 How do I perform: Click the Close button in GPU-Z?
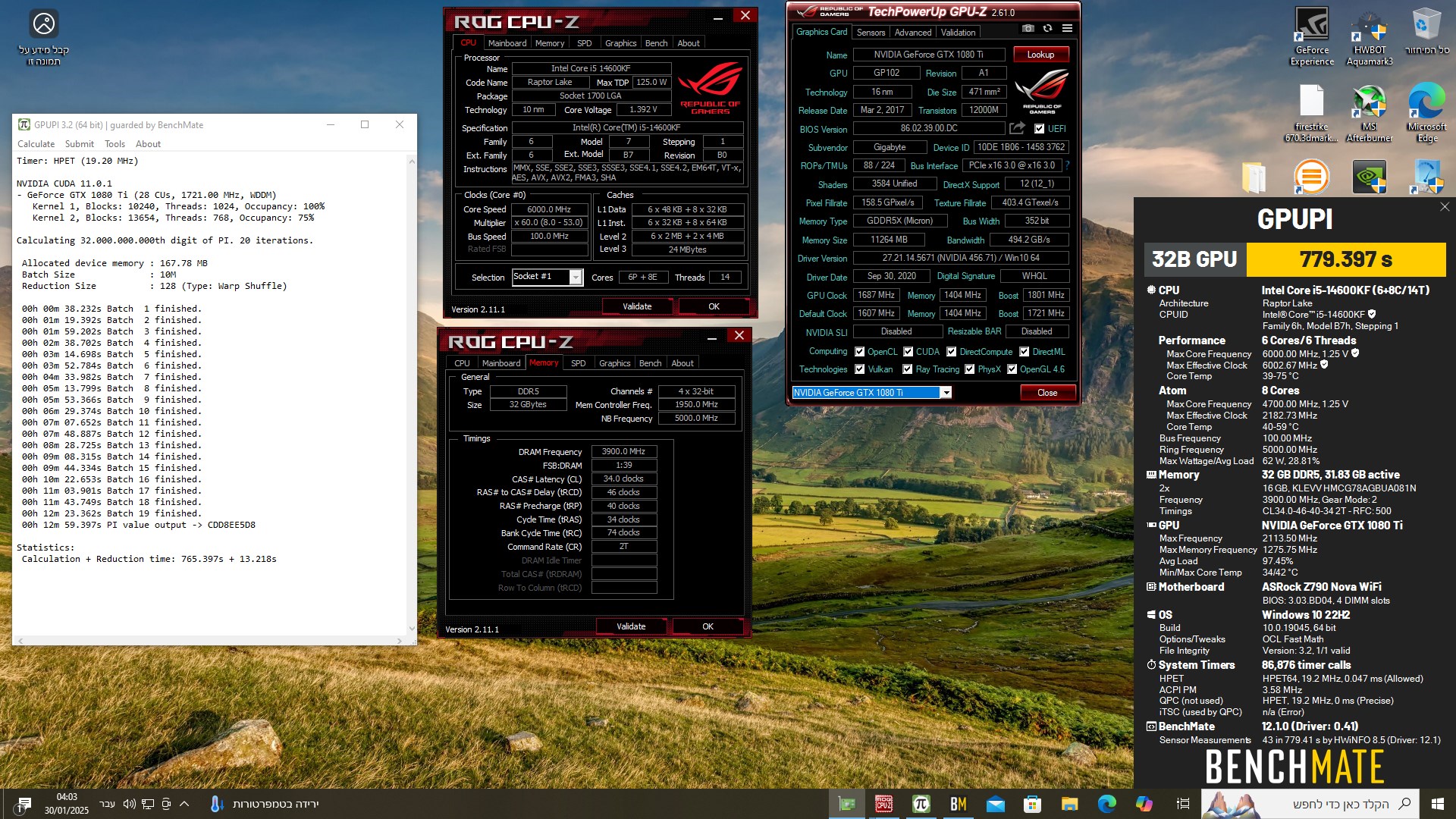tap(1046, 393)
